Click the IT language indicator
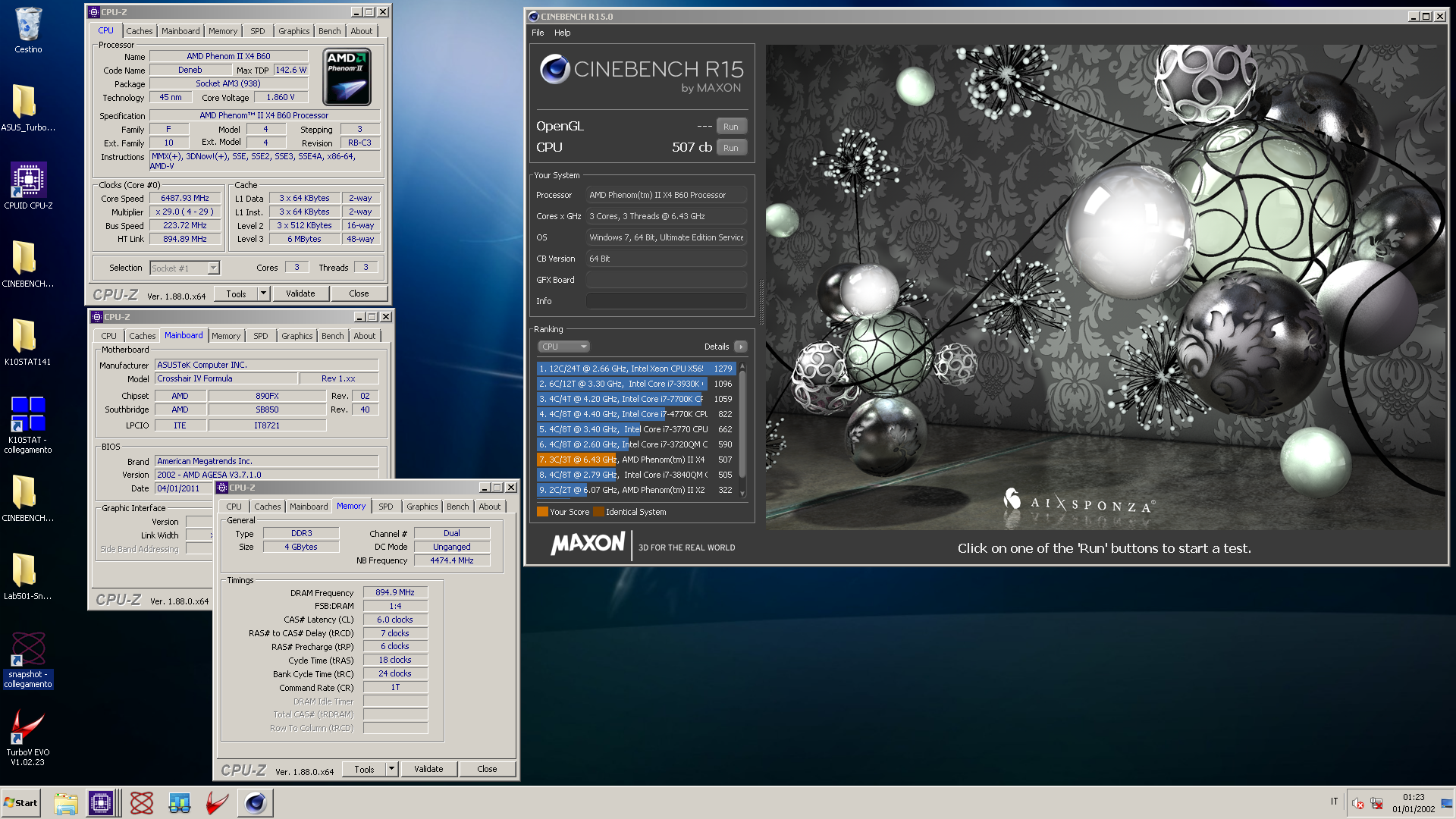The width and height of the screenshot is (1456, 819). pos(1335,802)
